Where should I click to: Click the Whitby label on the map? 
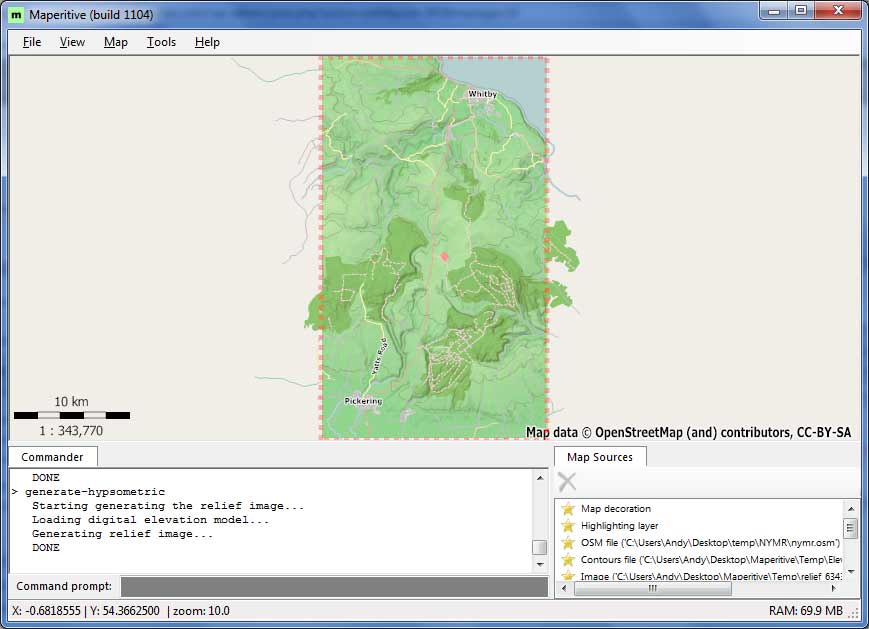click(483, 94)
